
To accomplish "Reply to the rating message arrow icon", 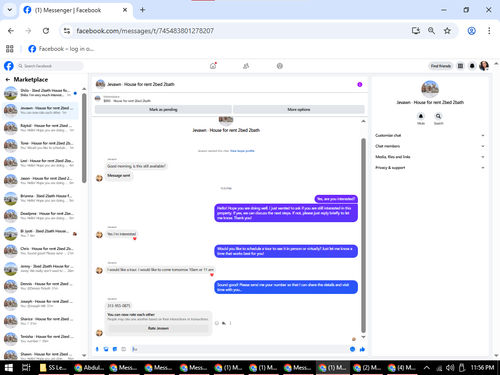I will tap(224, 323).
